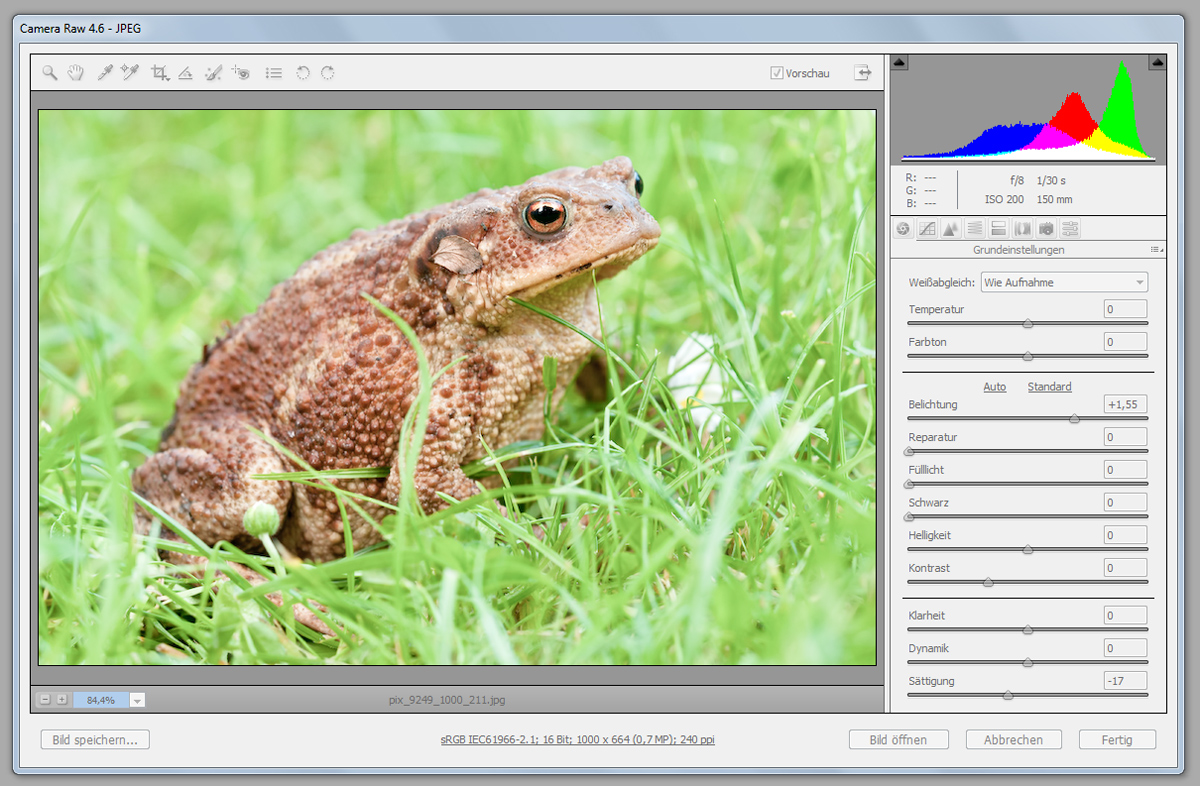Switch to the Tone Curve tab
1200x786 pixels.
coord(927,229)
